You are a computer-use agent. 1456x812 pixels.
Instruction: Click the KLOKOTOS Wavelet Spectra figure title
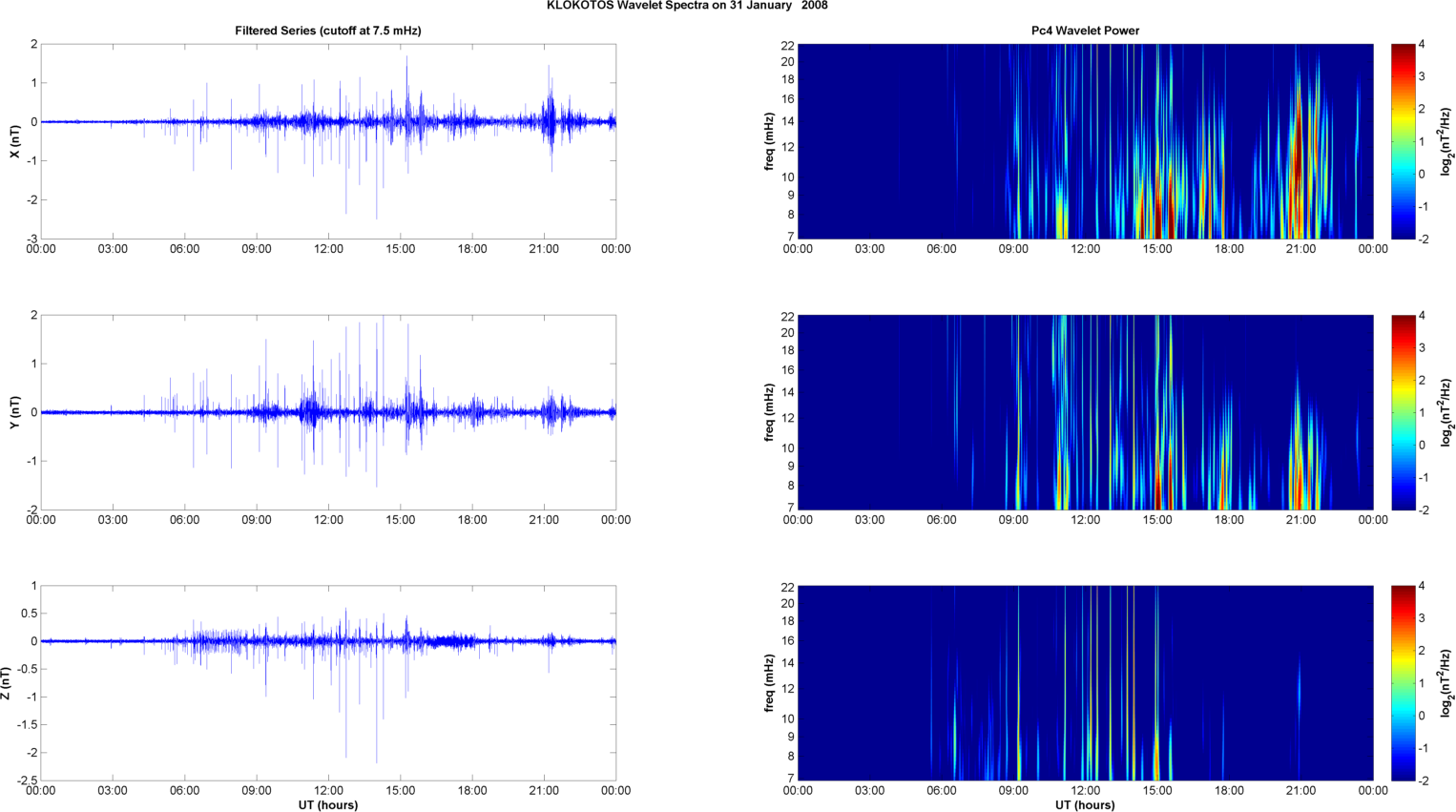[686, 6]
